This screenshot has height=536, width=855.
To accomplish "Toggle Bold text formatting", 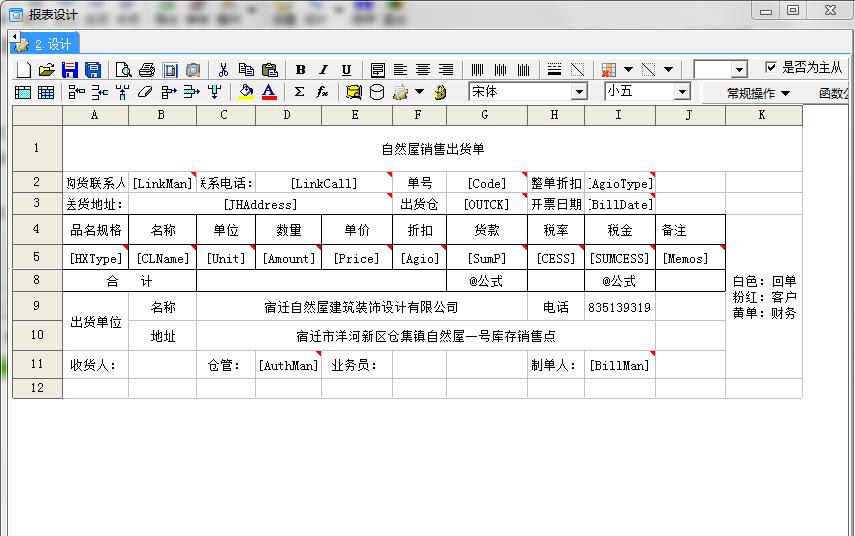I will 300,70.
